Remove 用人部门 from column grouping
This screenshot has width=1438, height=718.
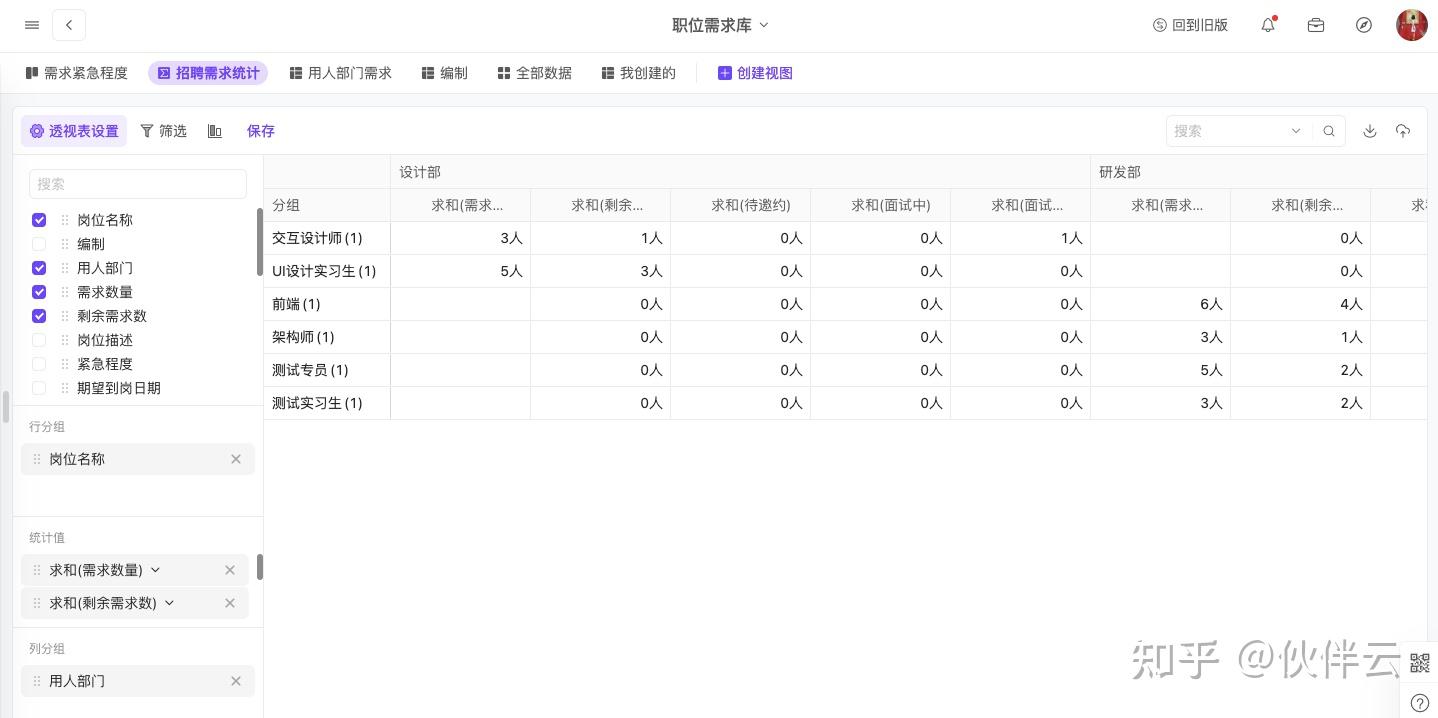236,681
